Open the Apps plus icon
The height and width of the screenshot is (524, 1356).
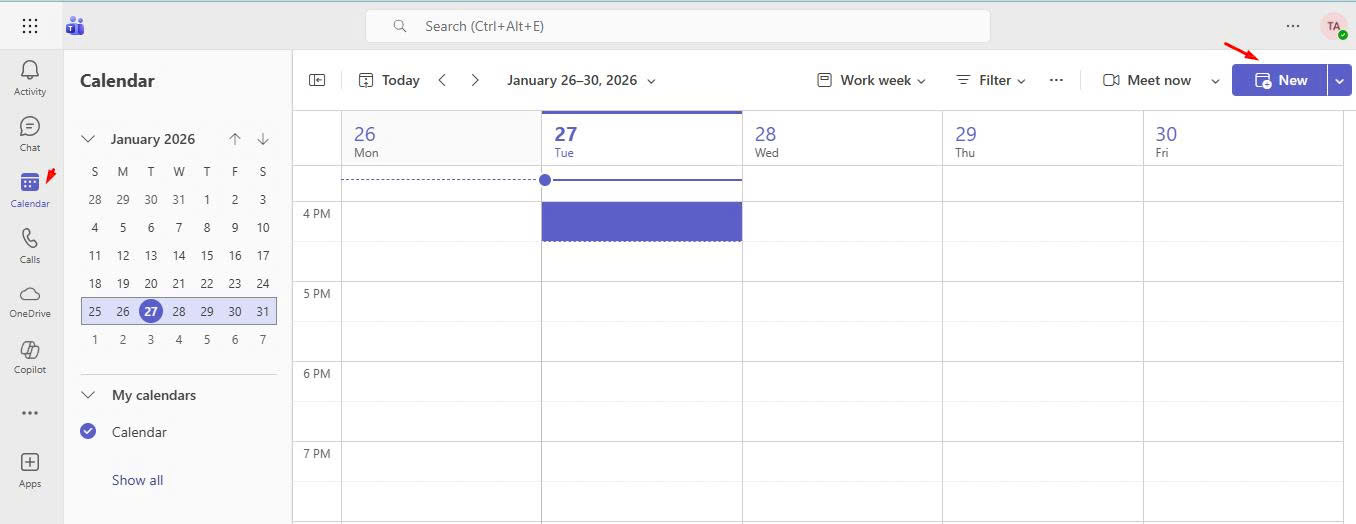coord(30,467)
